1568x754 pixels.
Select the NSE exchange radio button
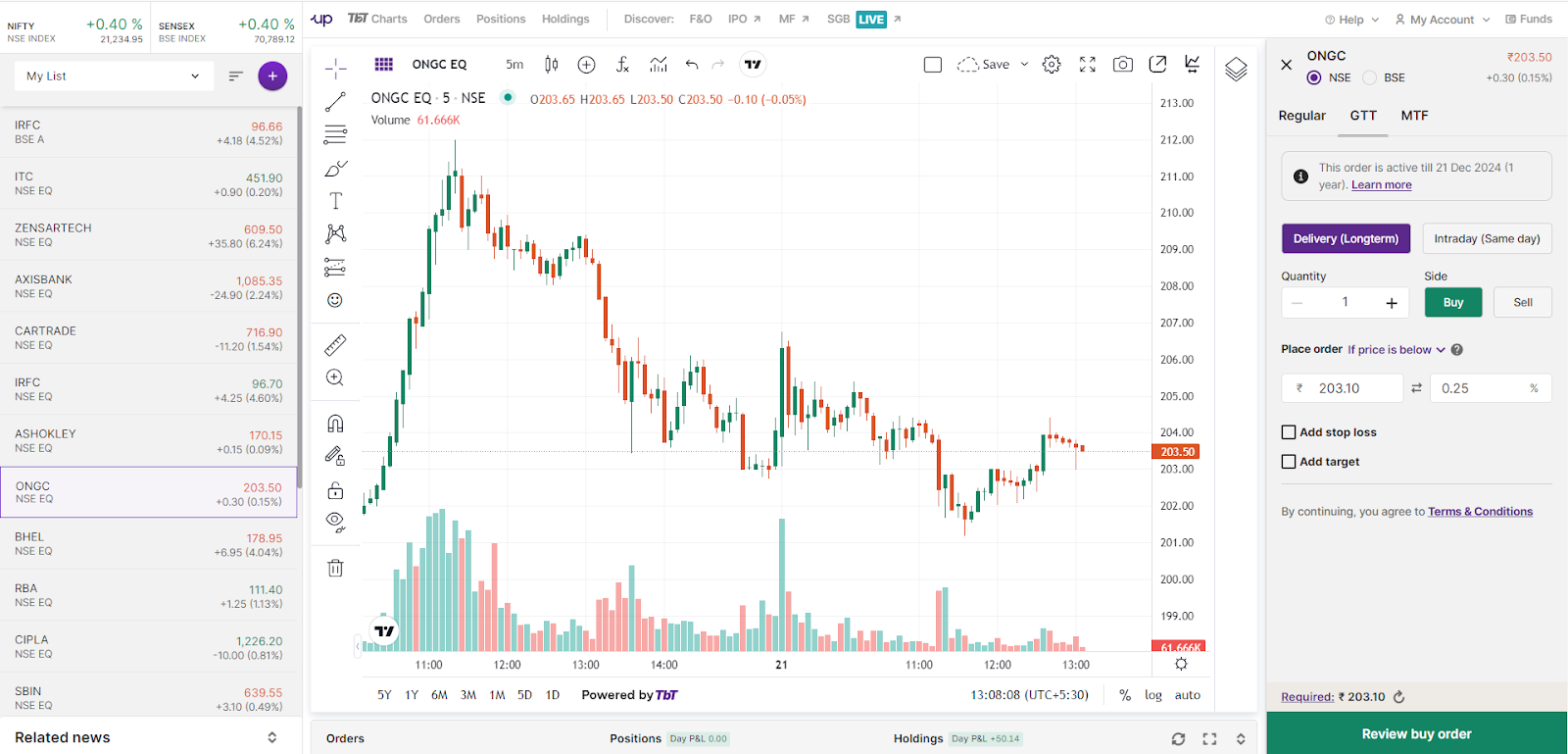pos(1314,77)
